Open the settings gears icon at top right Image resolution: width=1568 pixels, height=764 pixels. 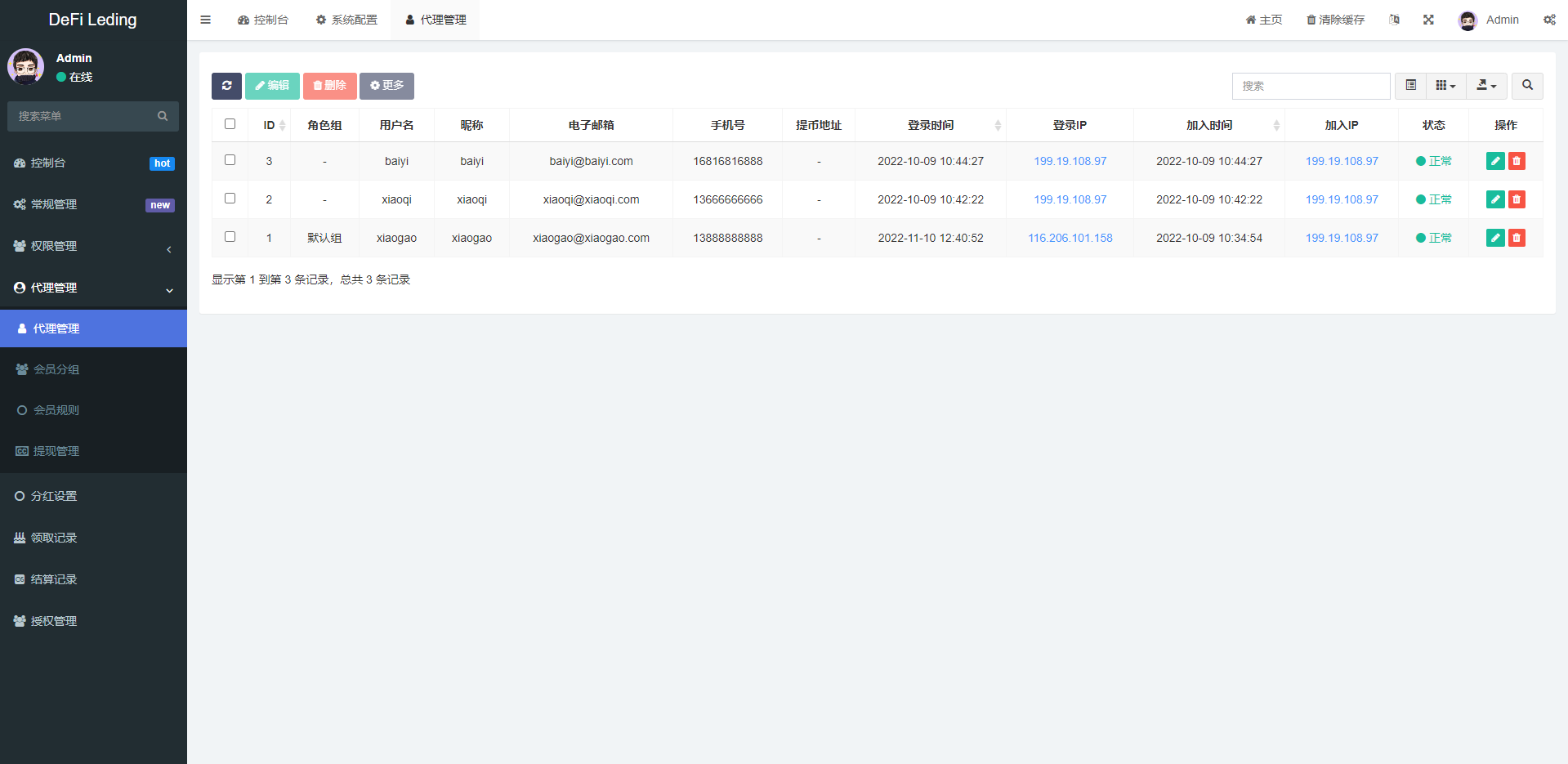tap(1549, 19)
